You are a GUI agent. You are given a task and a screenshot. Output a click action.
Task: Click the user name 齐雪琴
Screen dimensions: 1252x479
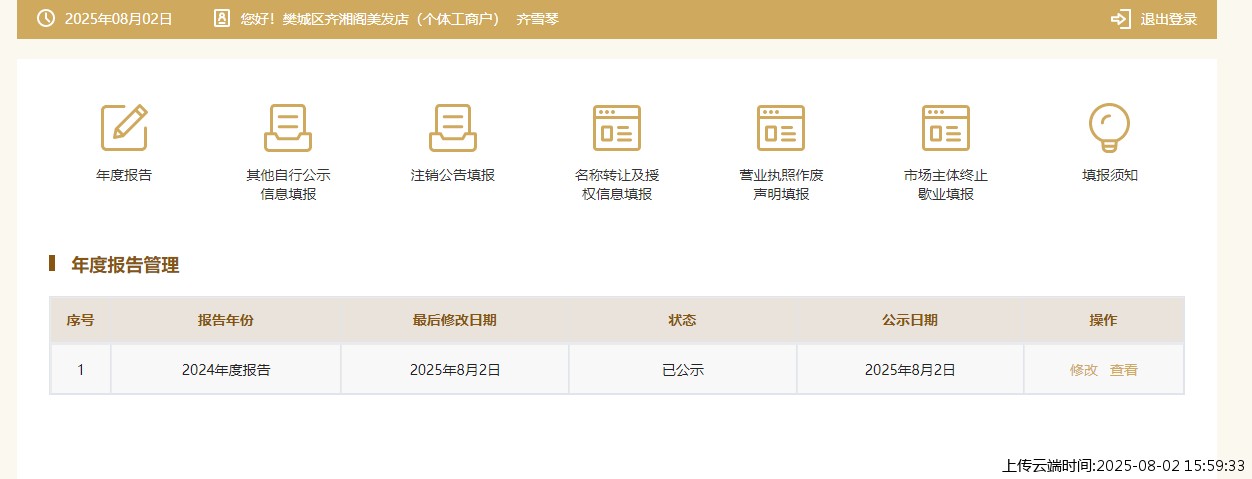(x=537, y=19)
